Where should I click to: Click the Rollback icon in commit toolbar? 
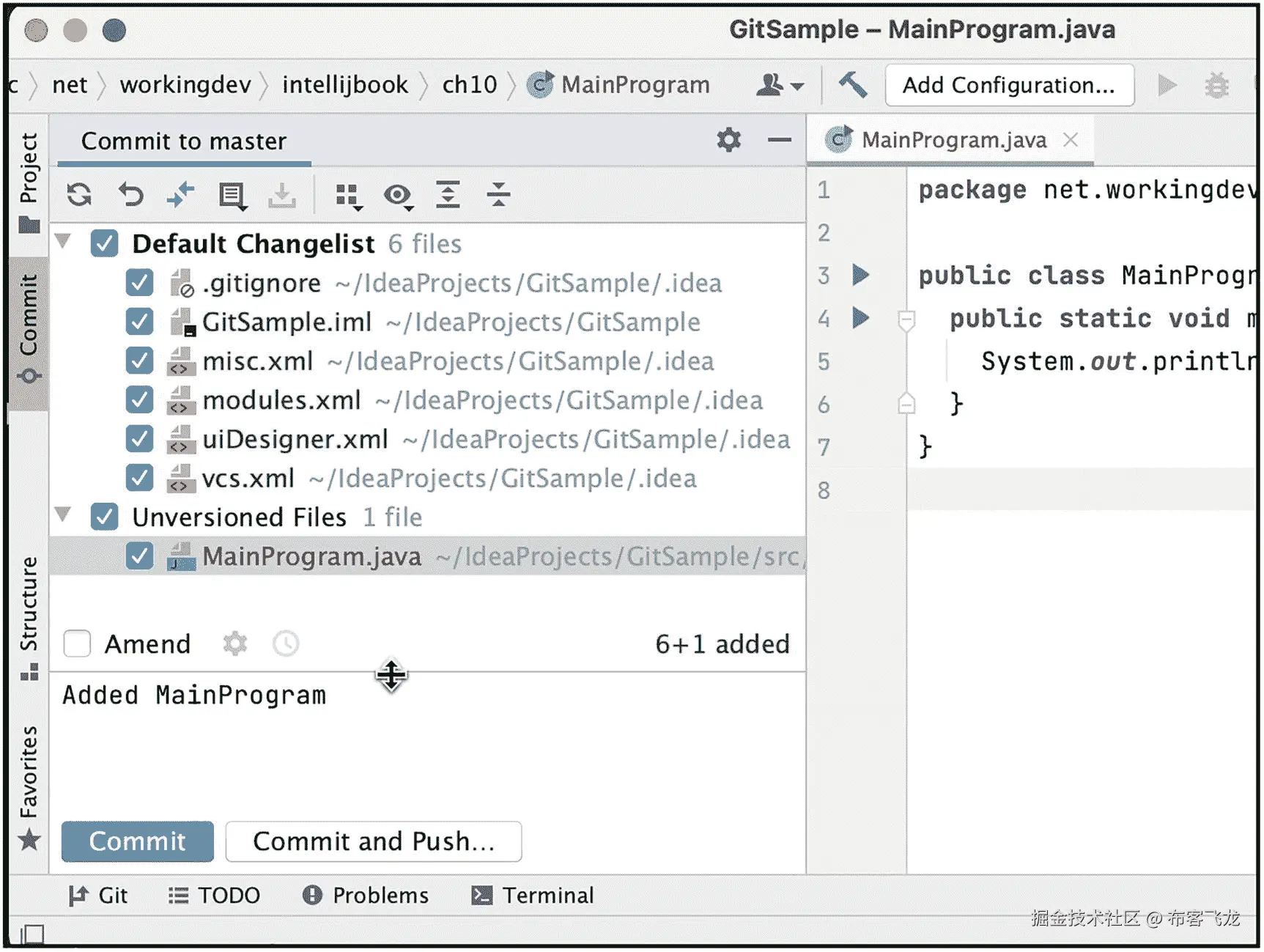pos(131,195)
